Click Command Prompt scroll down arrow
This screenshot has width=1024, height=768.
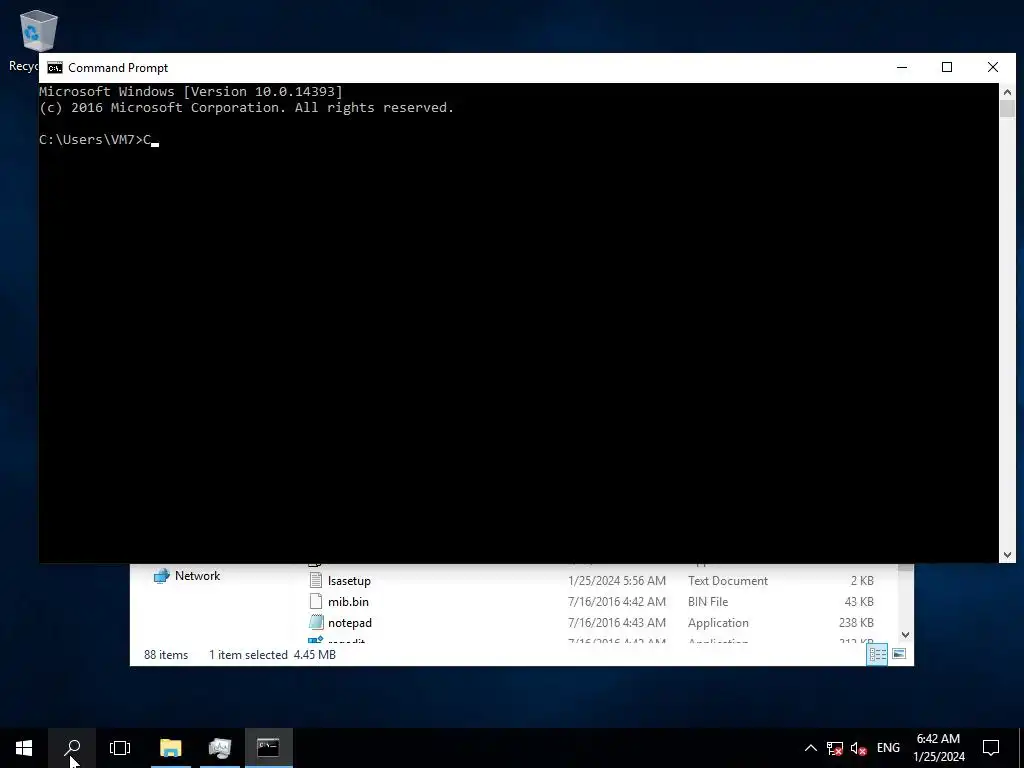click(1007, 555)
